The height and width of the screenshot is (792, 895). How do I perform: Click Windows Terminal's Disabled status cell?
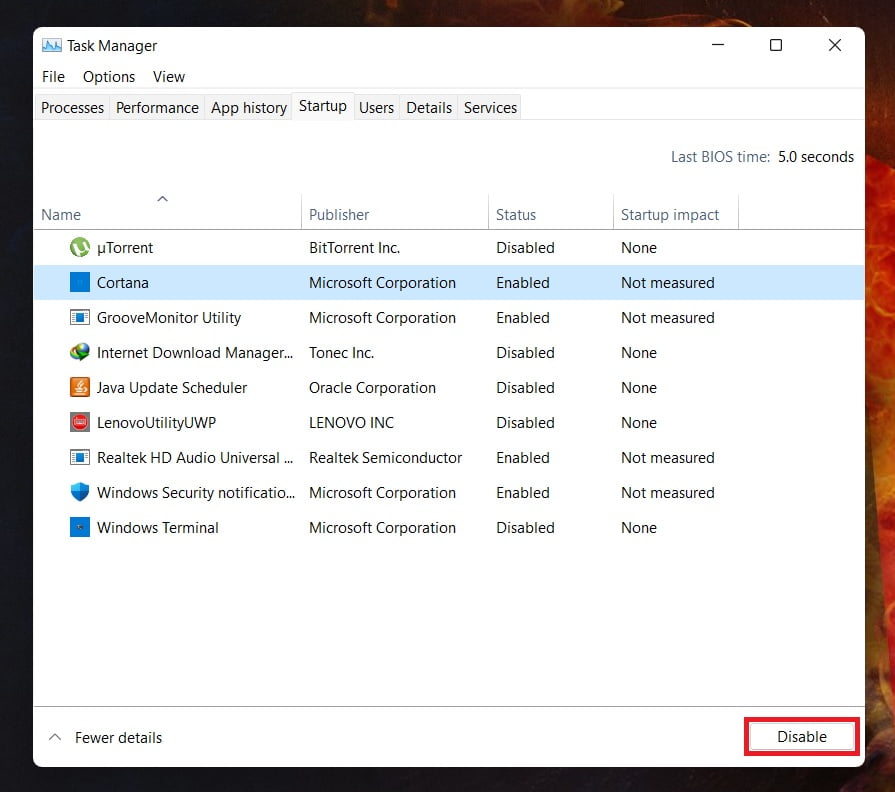pyautogui.click(x=525, y=528)
